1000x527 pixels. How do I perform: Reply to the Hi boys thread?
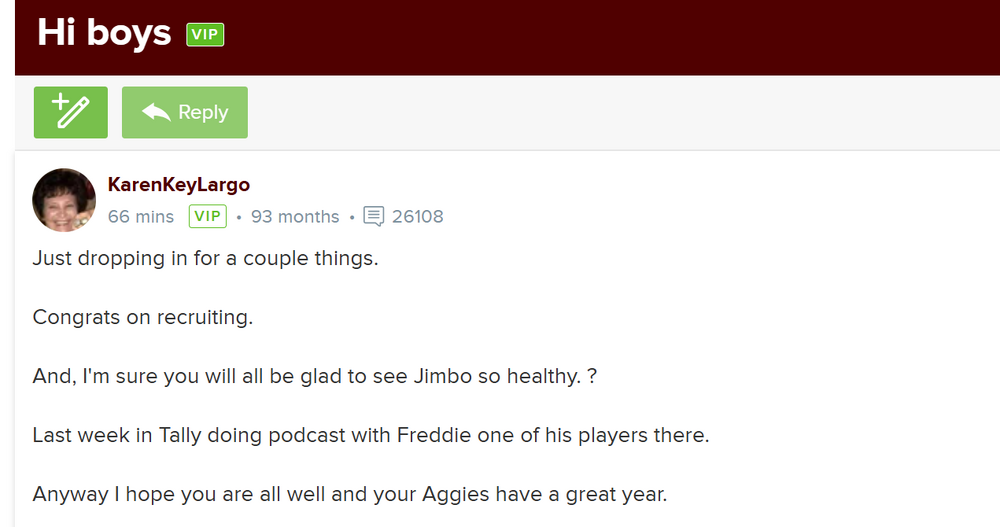[185, 112]
